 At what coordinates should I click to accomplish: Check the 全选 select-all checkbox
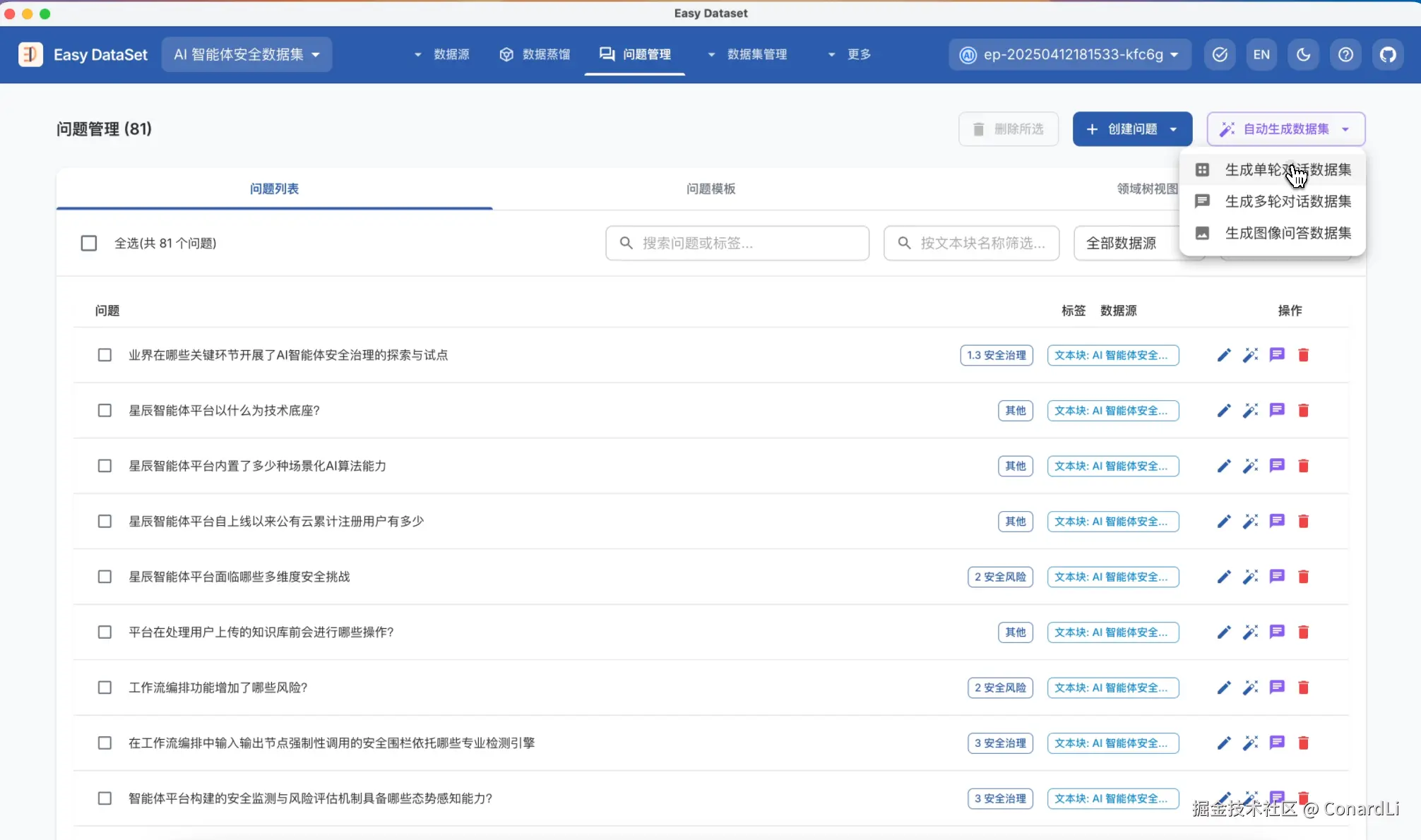(x=89, y=244)
